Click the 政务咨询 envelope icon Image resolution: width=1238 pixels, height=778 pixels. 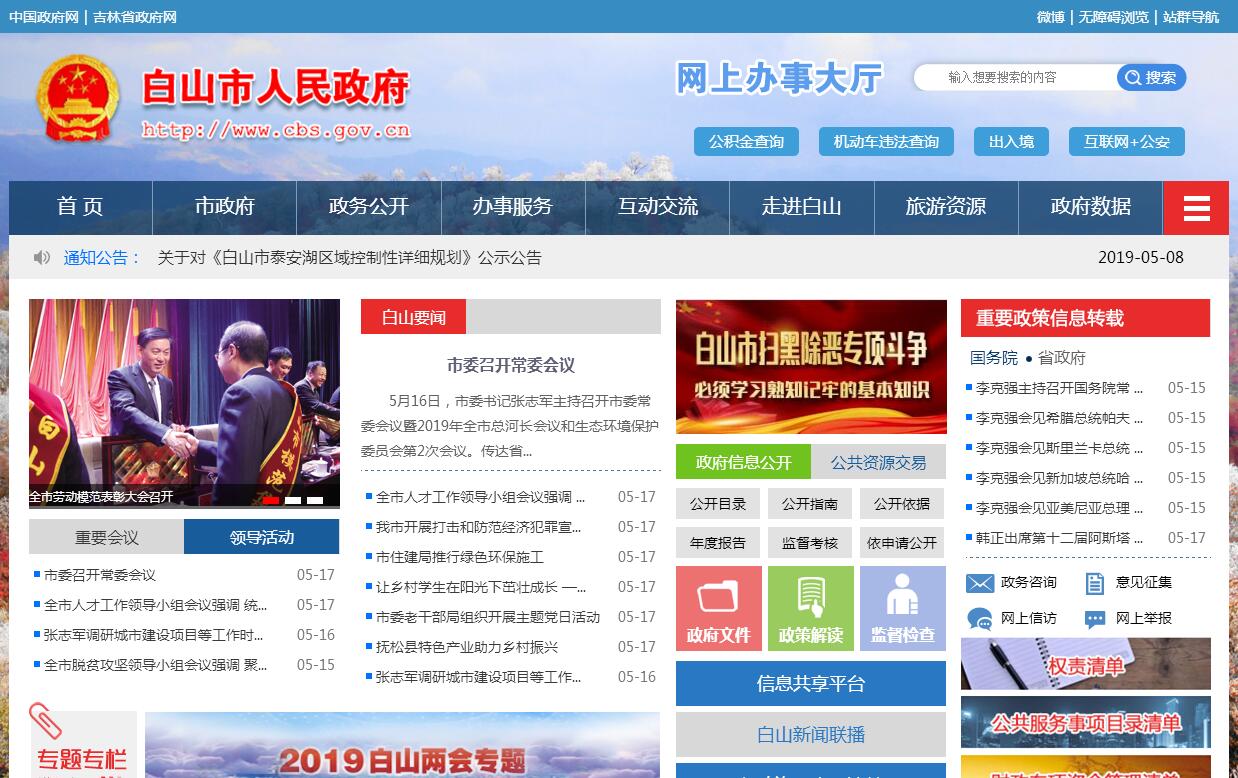point(980,583)
